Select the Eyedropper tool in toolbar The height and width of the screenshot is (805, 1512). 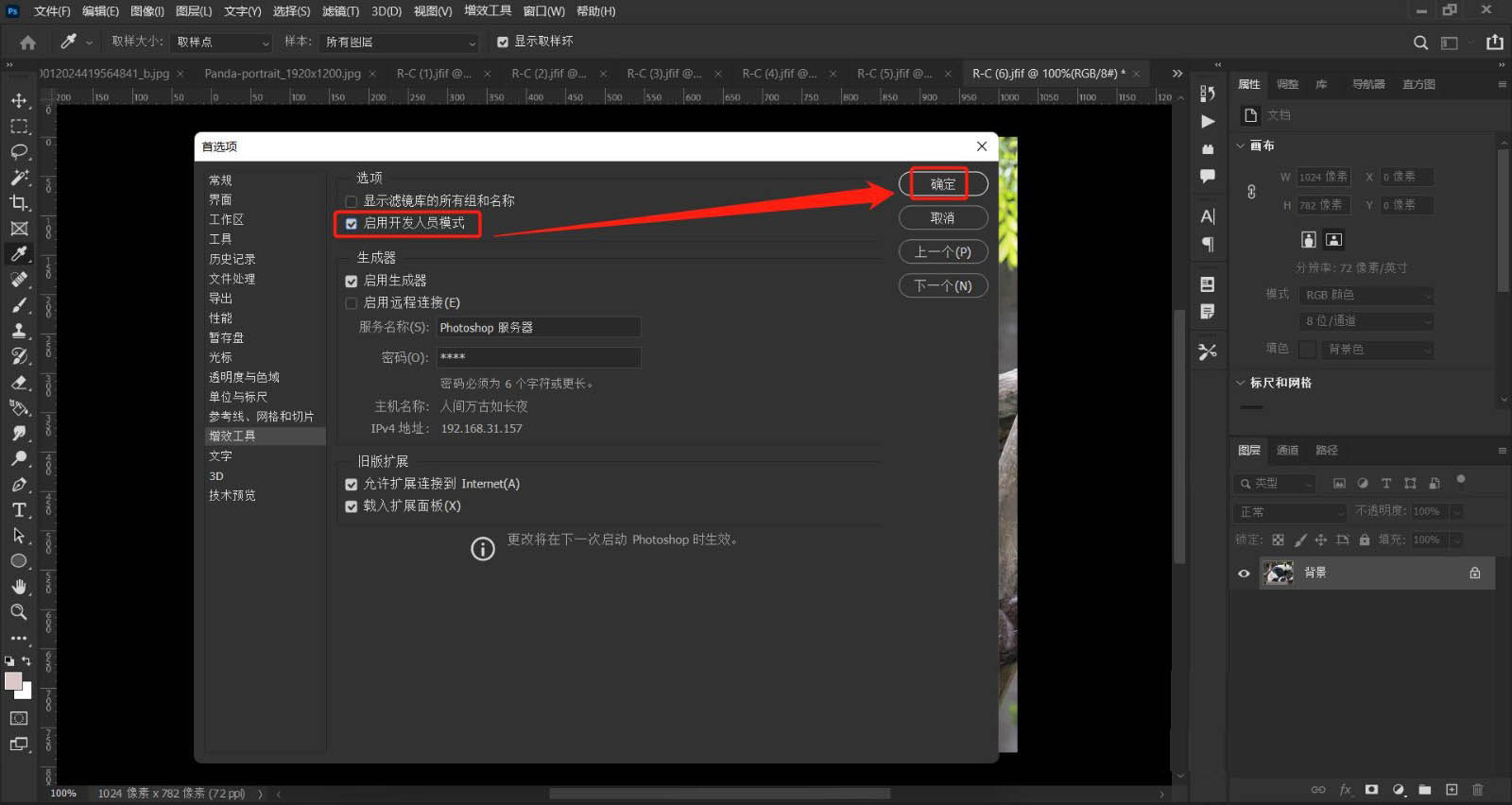[x=19, y=253]
